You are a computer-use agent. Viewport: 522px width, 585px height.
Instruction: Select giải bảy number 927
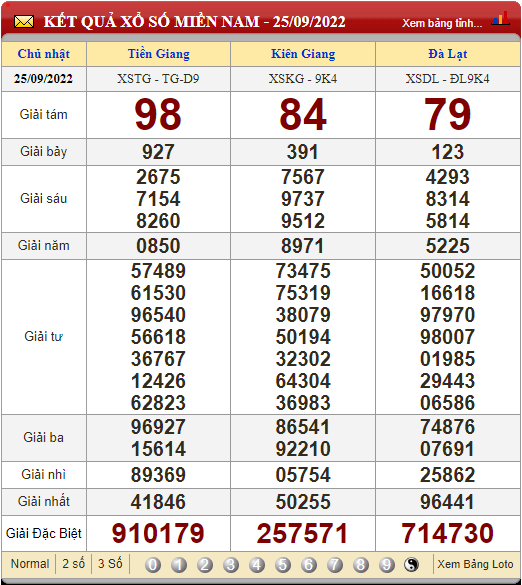tap(158, 152)
